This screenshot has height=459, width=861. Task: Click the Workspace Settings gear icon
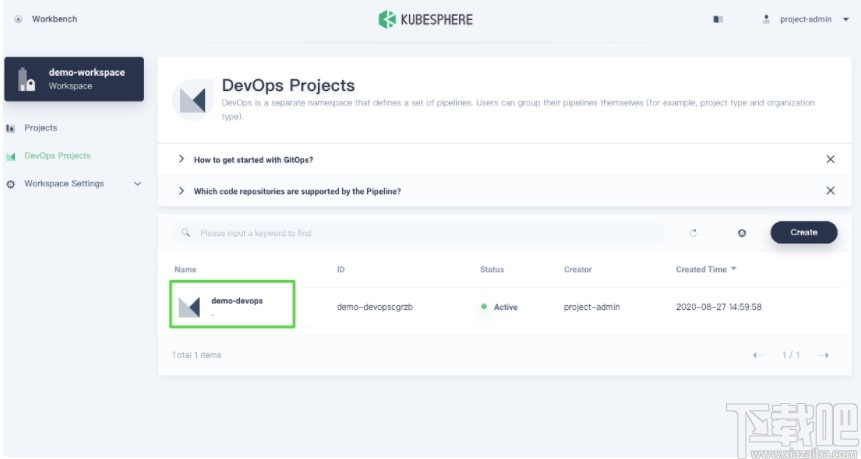tap(11, 184)
